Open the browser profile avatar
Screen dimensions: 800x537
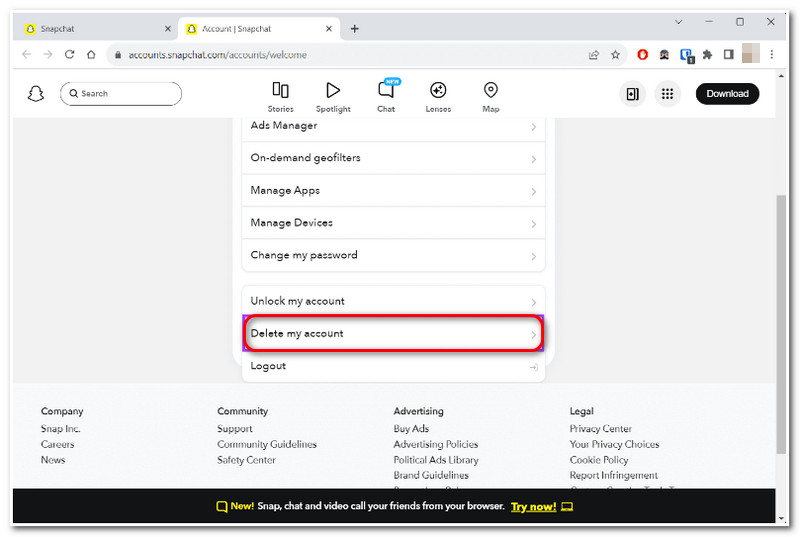[x=751, y=54]
